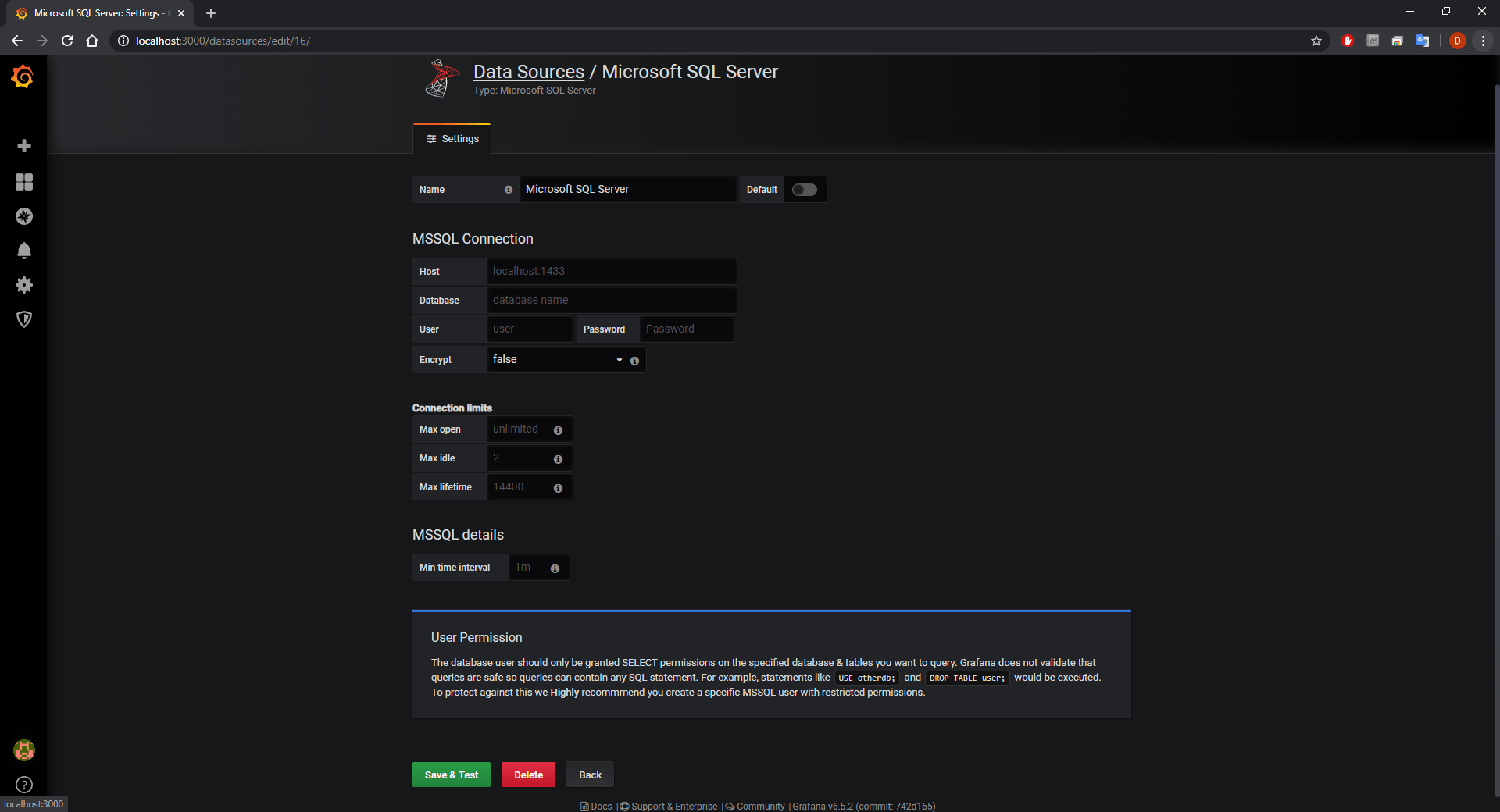The image size is (1500, 812).
Task: Focus the Password input field
Action: pos(687,329)
